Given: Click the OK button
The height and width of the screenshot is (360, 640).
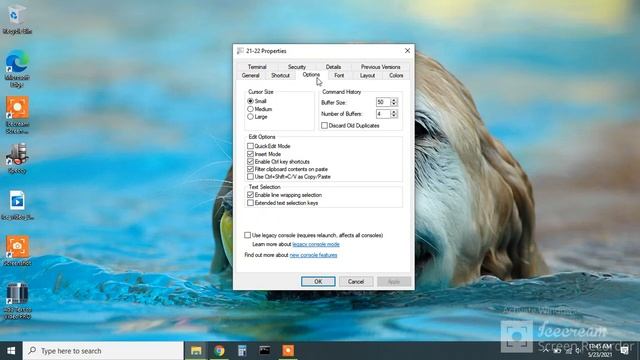Looking at the screenshot, I should coord(318,282).
